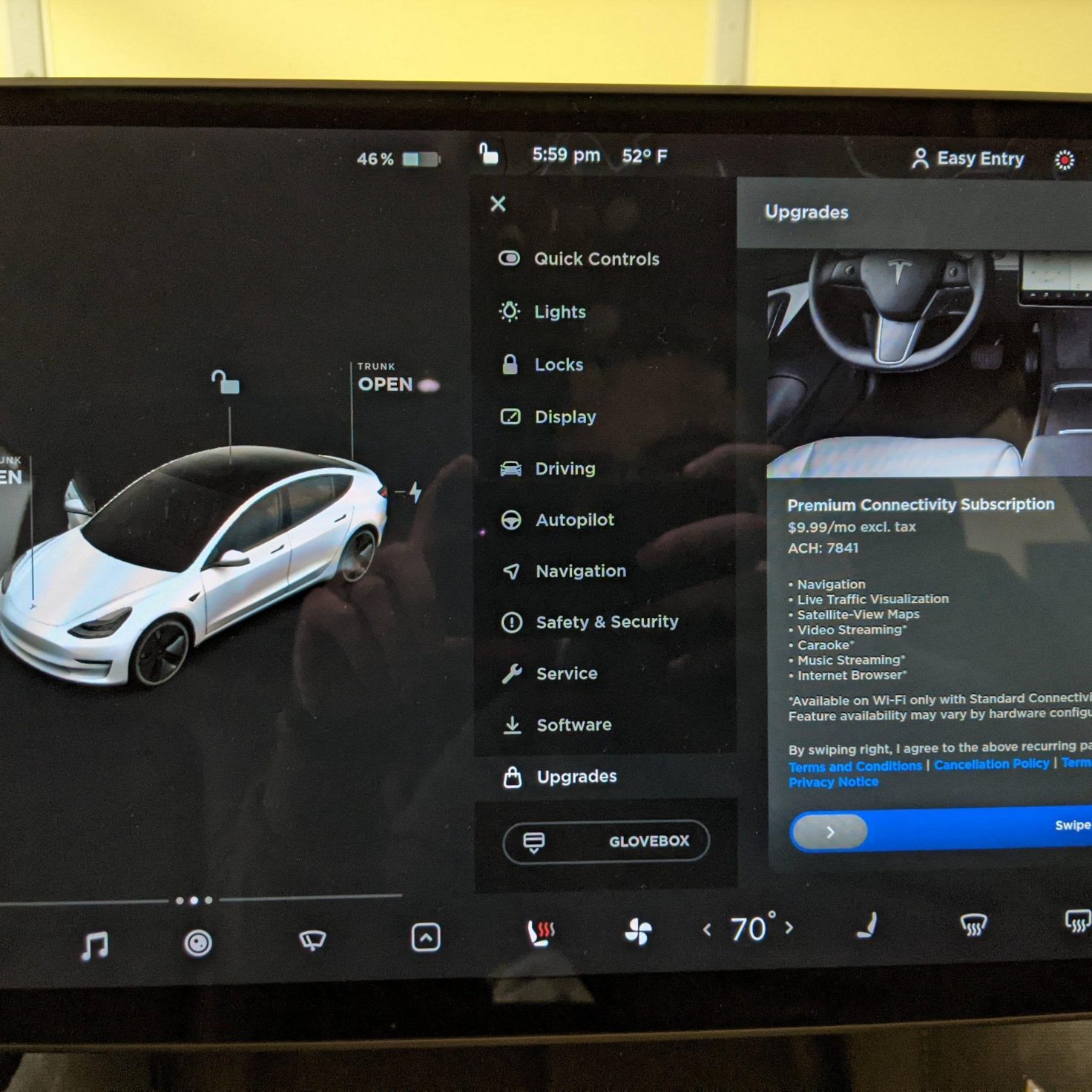Open the Easy Entry driver profile
The height and width of the screenshot is (1092, 1092).
click(967, 158)
